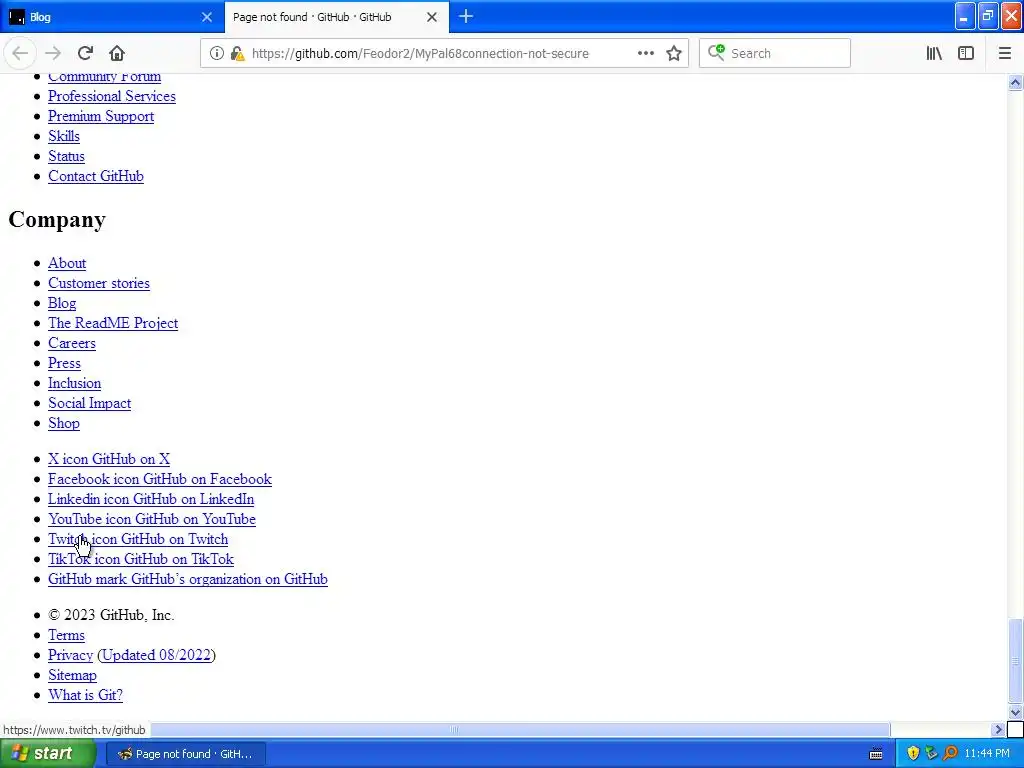Open the browser home page
The height and width of the screenshot is (768, 1024).
click(117, 53)
